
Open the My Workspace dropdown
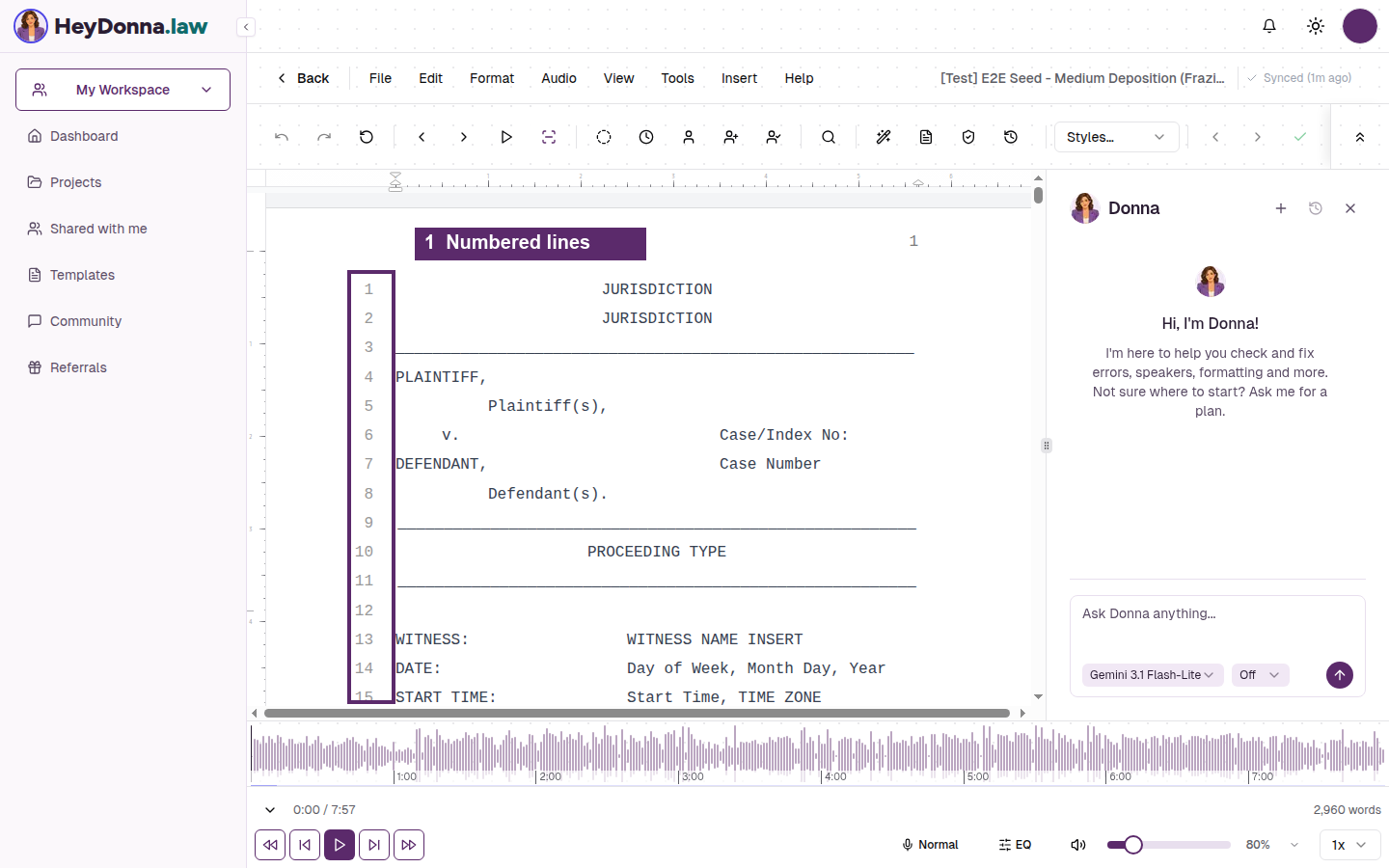[x=123, y=90]
